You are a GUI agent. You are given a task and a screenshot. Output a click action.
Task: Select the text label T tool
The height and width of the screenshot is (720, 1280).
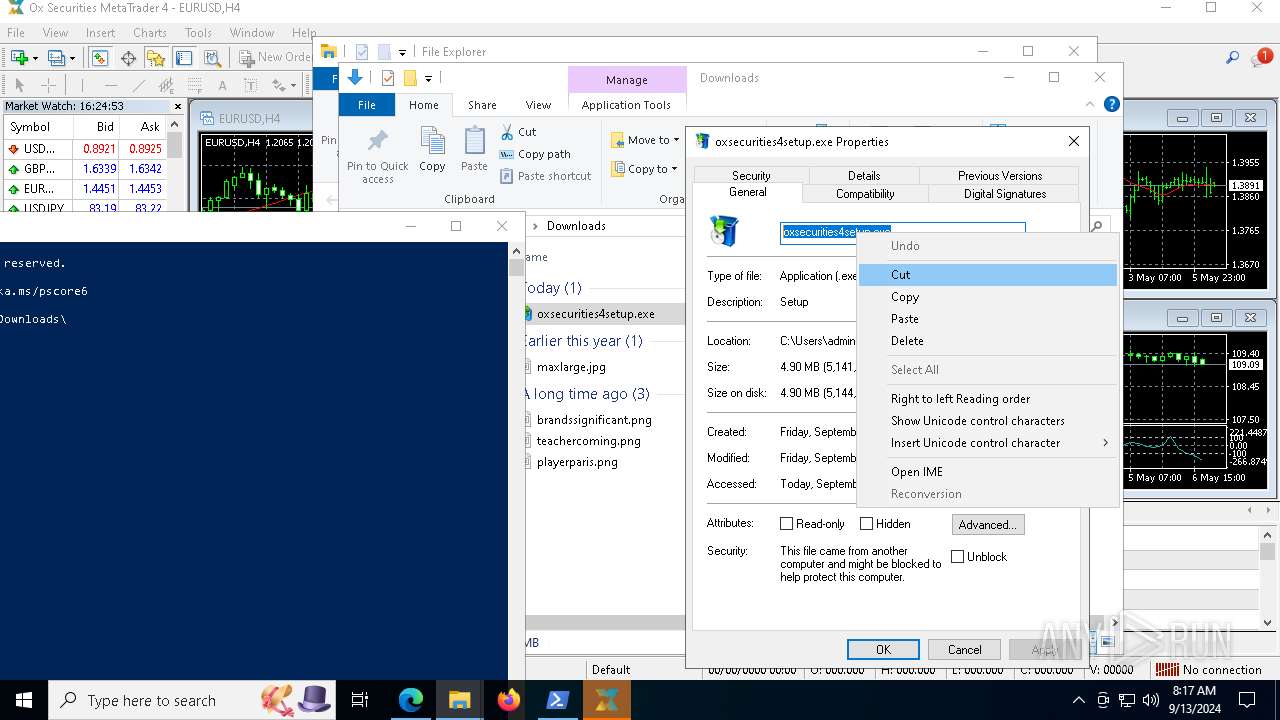tap(249, 85)
